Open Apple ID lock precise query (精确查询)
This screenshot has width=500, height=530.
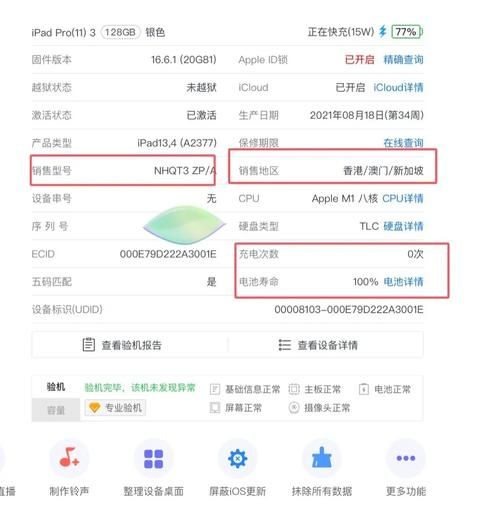[x=403, y=60]
